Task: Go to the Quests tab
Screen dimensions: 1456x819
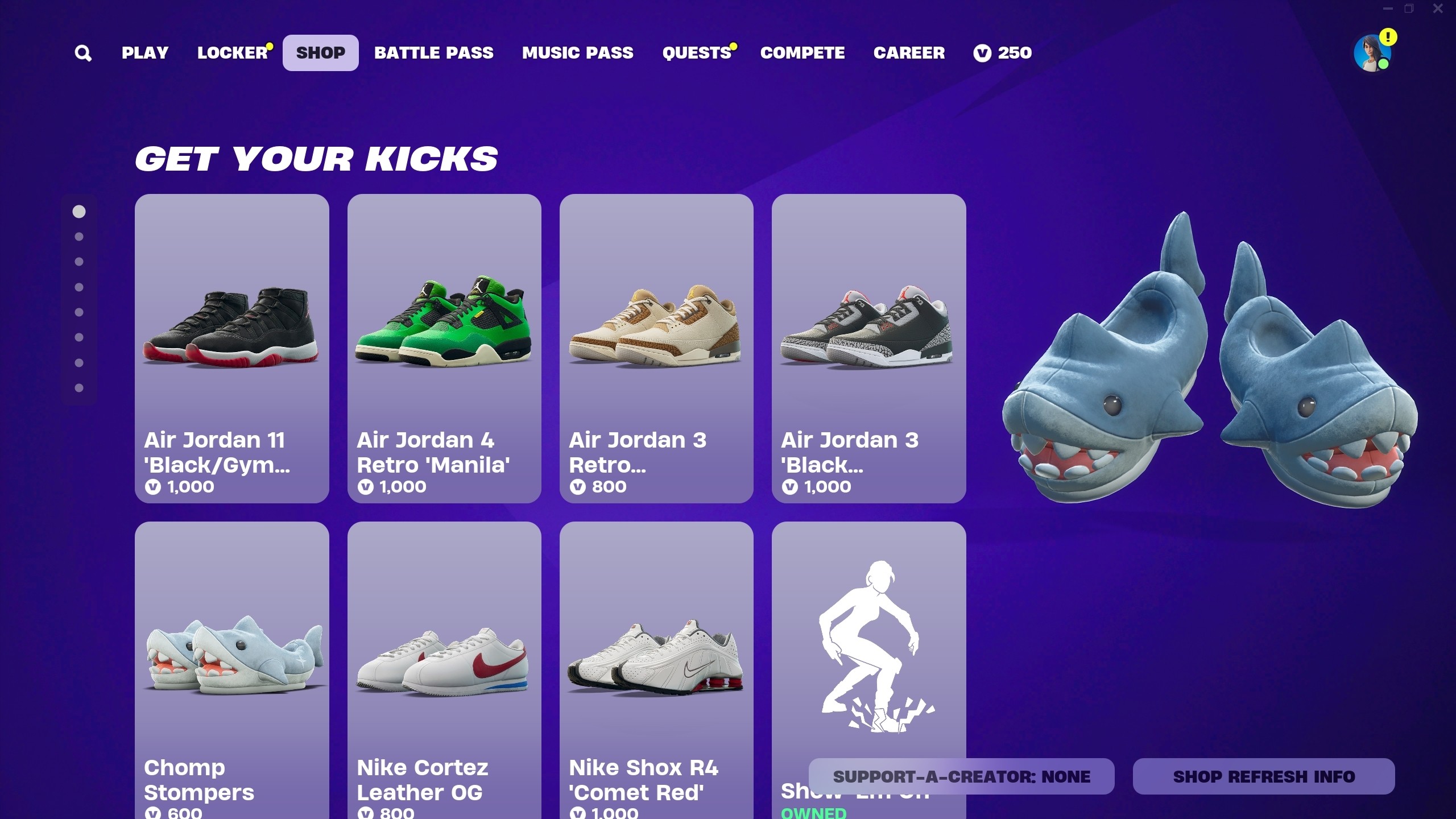Action: (697, 53)
